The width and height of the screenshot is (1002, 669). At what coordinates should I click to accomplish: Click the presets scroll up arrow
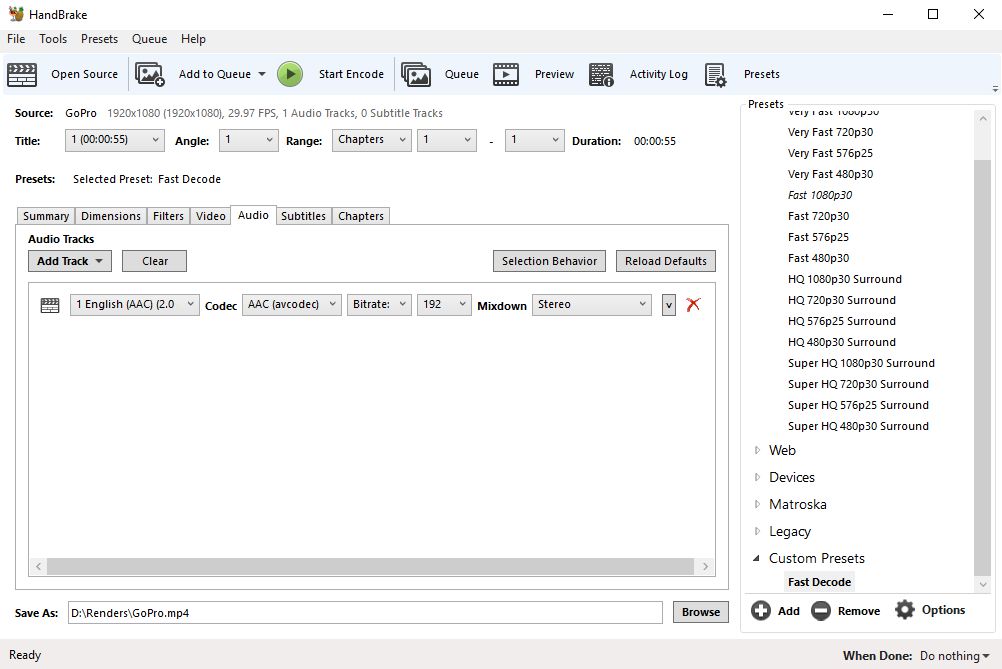(982, 118)
